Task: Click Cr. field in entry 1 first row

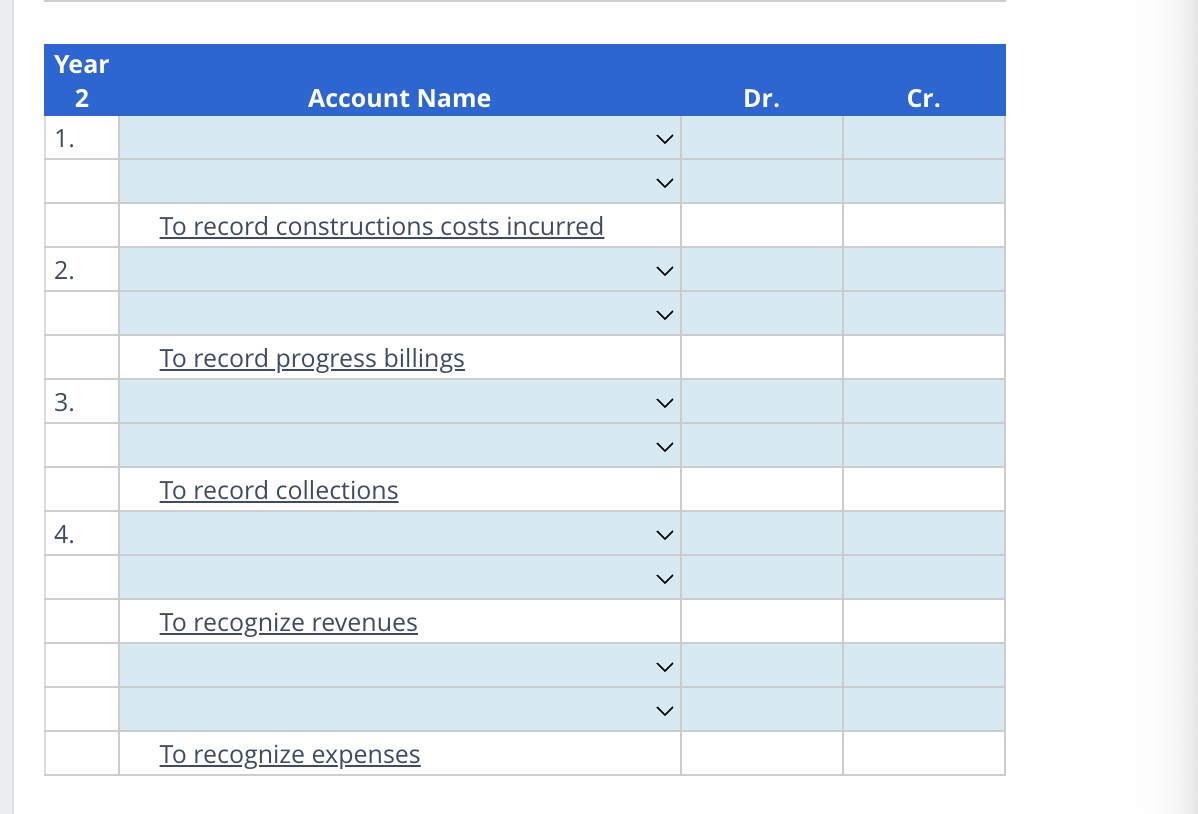Action: point(924,138)
